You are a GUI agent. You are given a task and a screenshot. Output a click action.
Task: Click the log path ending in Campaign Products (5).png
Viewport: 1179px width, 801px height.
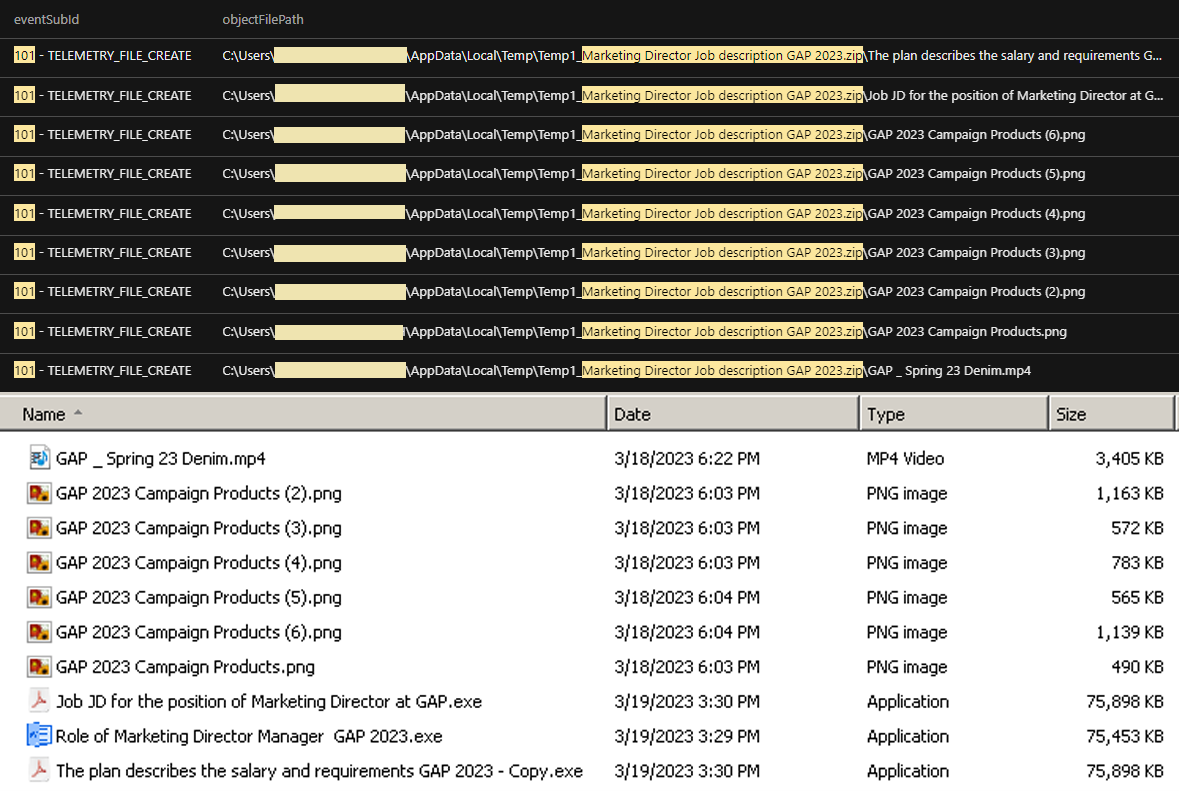click(653, 174)
